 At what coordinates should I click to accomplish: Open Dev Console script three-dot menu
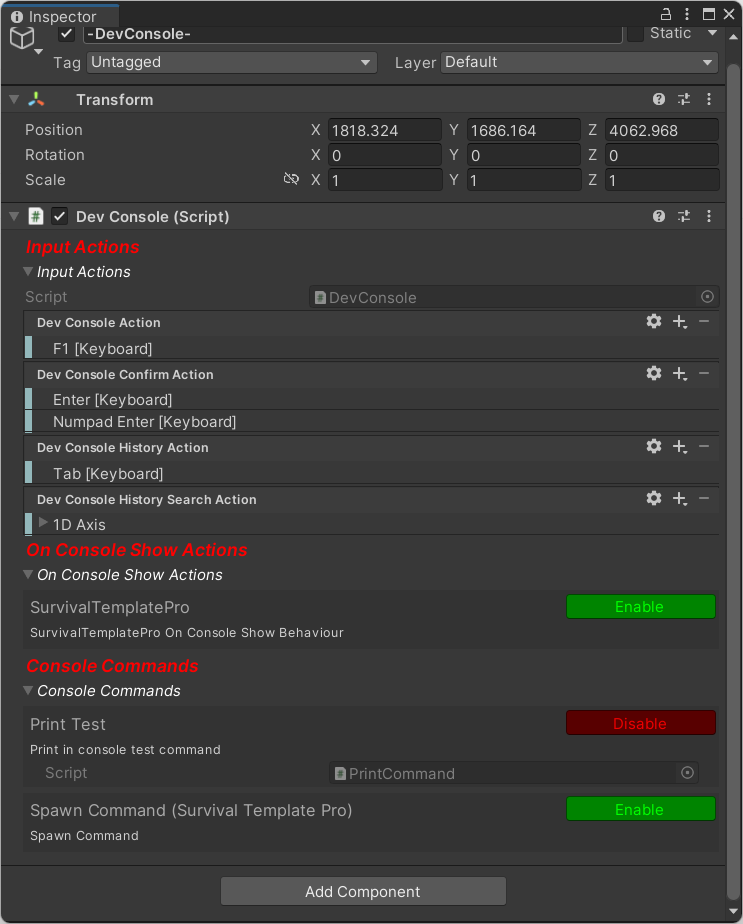(709, 216)
